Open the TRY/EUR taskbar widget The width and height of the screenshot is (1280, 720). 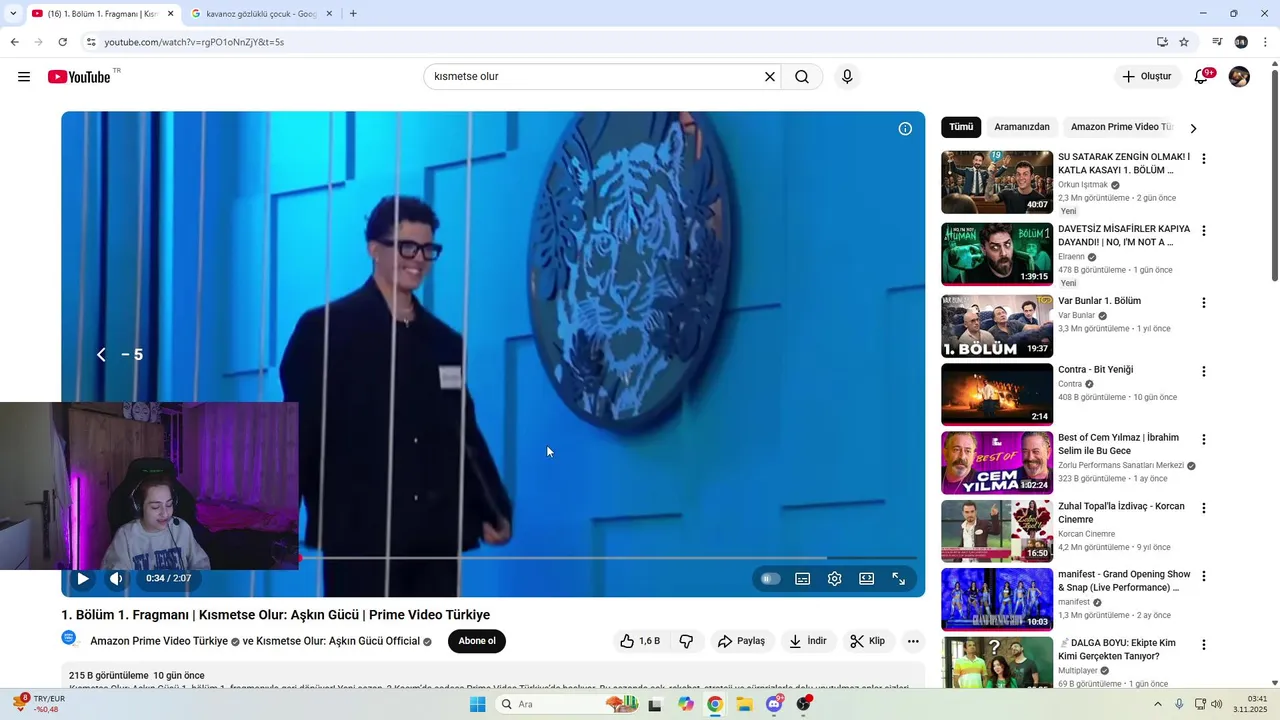[37, 704]
